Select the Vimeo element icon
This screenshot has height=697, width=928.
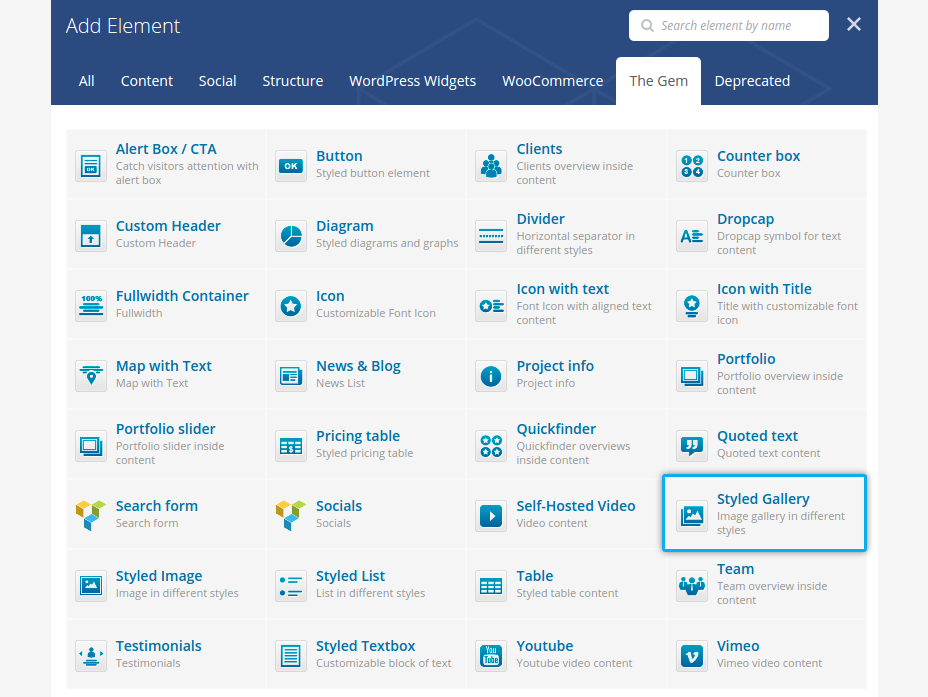coord(692,655)
